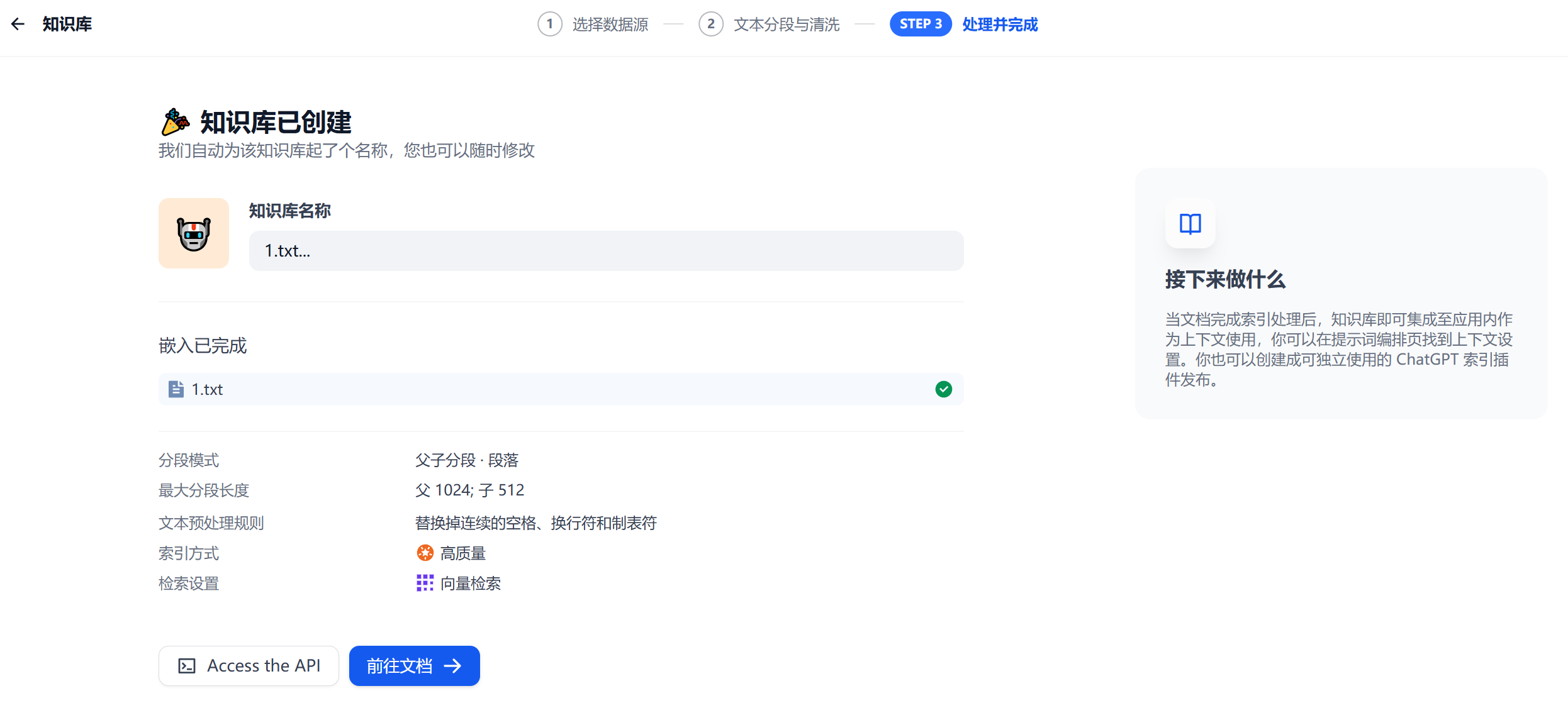Select the 1.txt embedded file row
The image size is (1568, 708).
(x=560, y=389)
